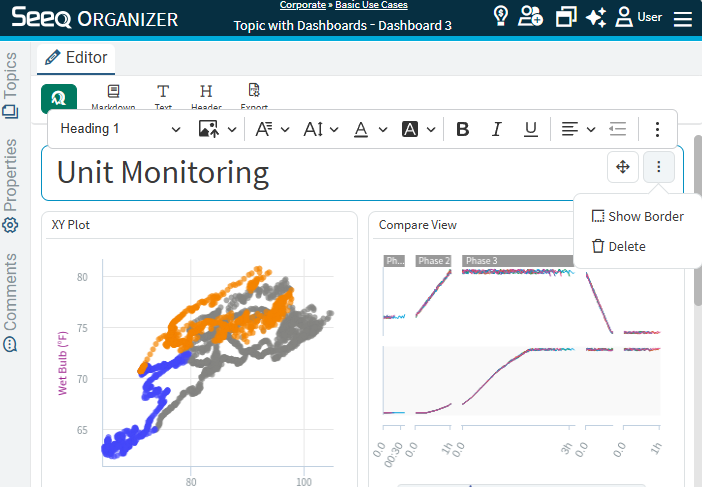Toggle italic formatting

coord(496,129)
